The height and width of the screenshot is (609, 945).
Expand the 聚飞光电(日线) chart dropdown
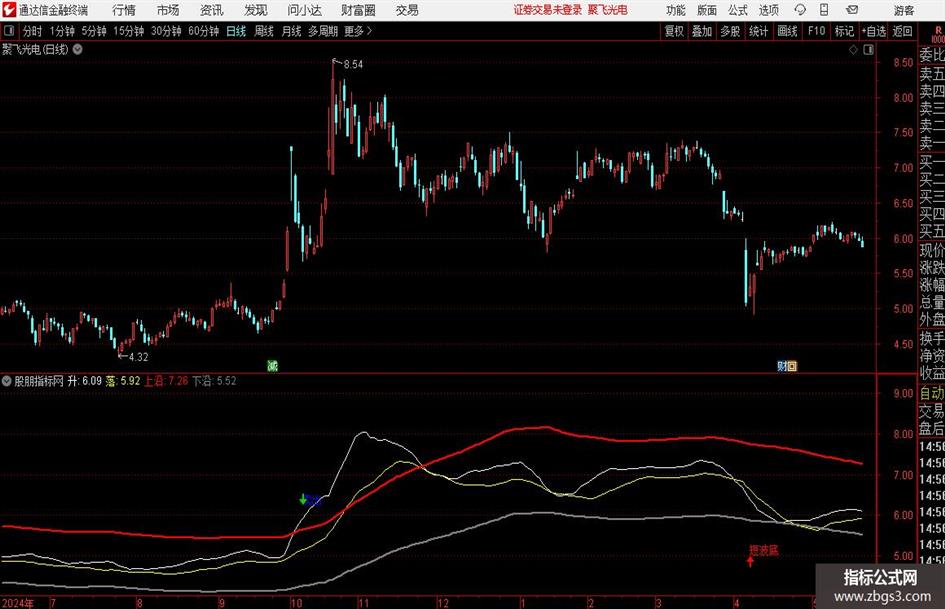pos(78,49)
